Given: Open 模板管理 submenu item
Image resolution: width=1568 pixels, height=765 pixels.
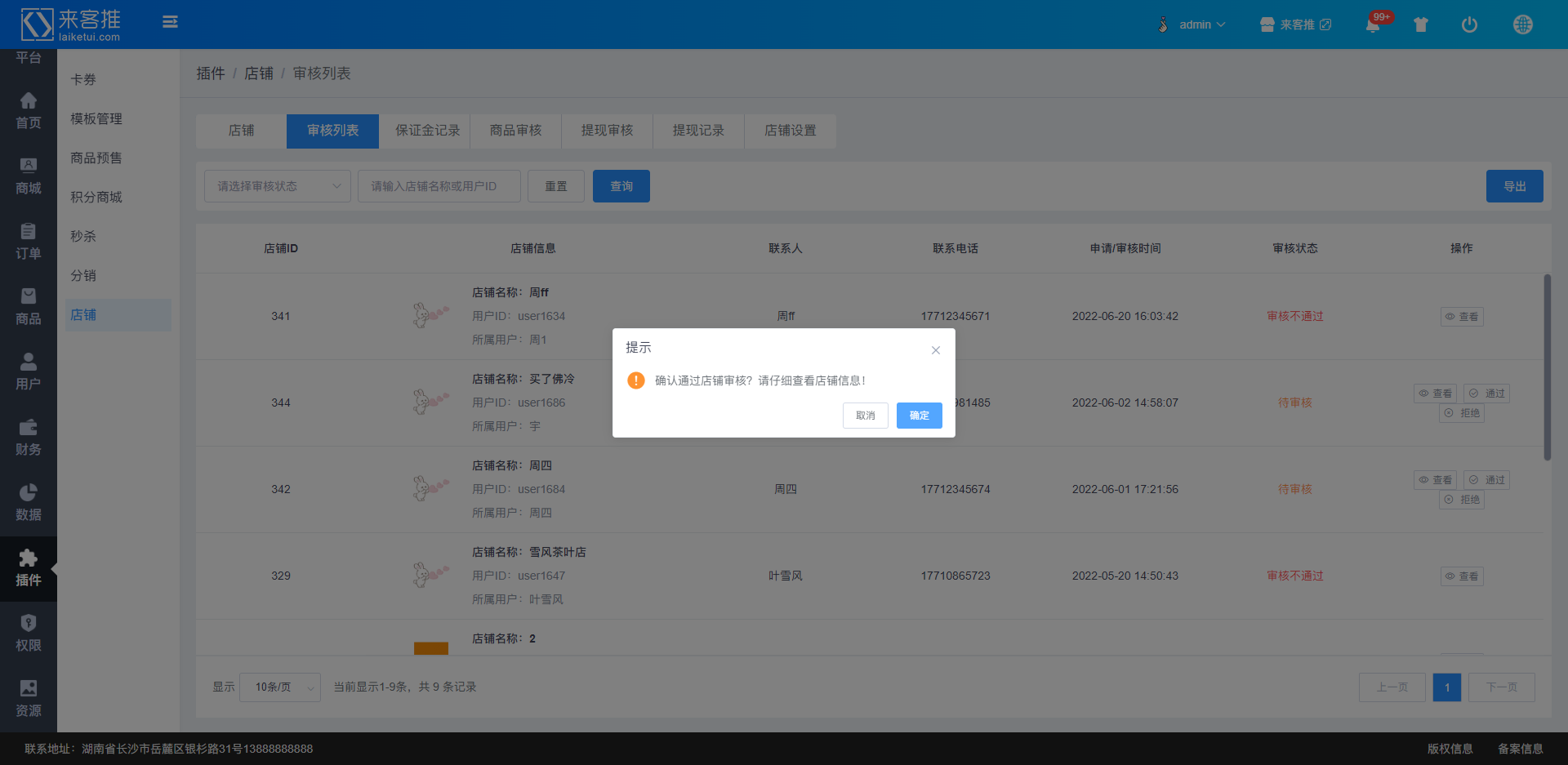Looking at the screenshot, I should pyautogui.click(x=118, y=119).
